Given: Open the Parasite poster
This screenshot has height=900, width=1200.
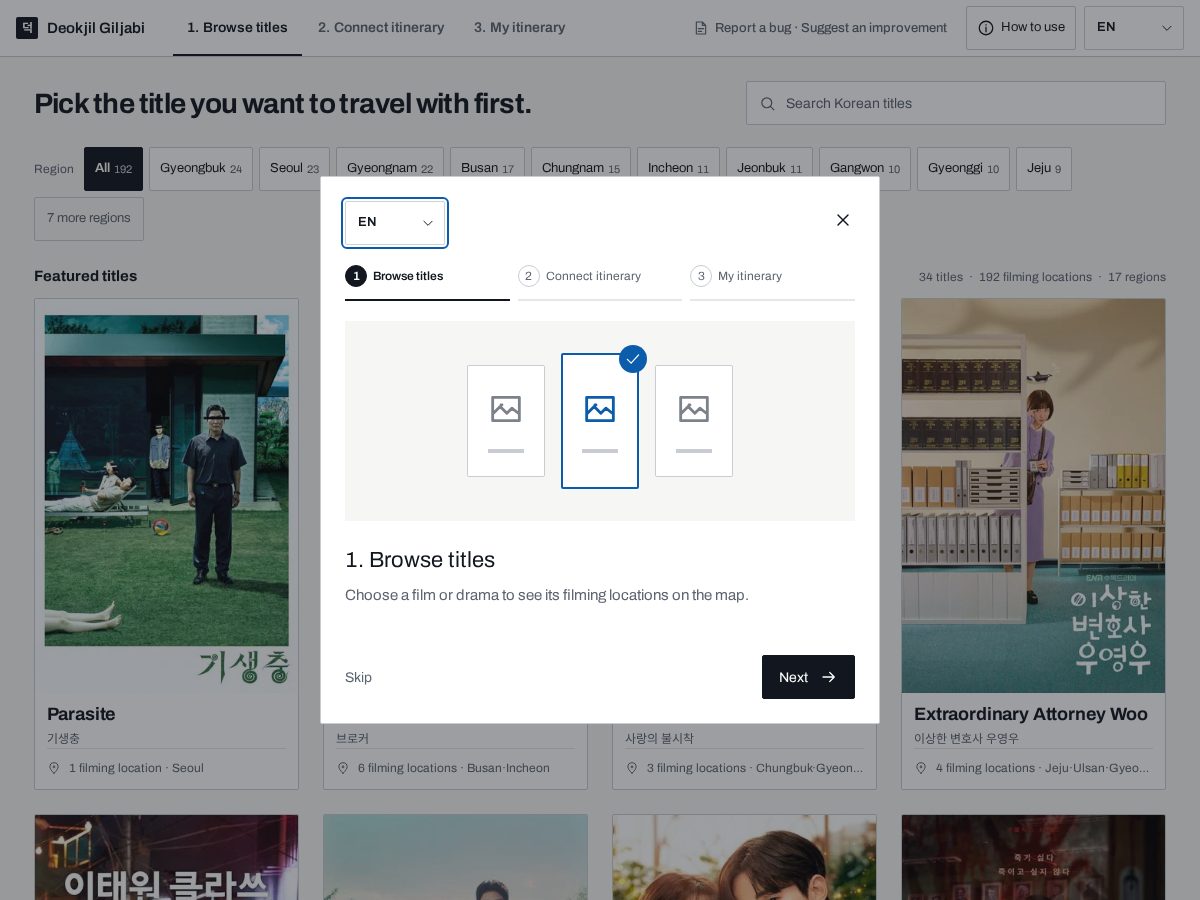Looking at the screenshot, I should [x=166, y=496].
